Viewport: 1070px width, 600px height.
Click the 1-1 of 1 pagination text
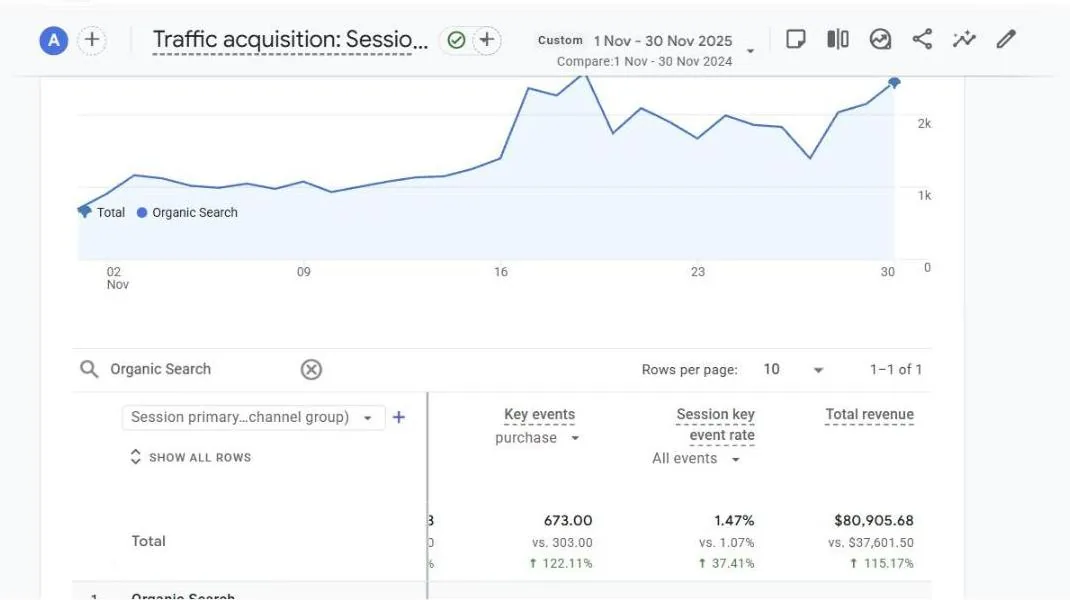pyautogui.click(x=895, y=369)
